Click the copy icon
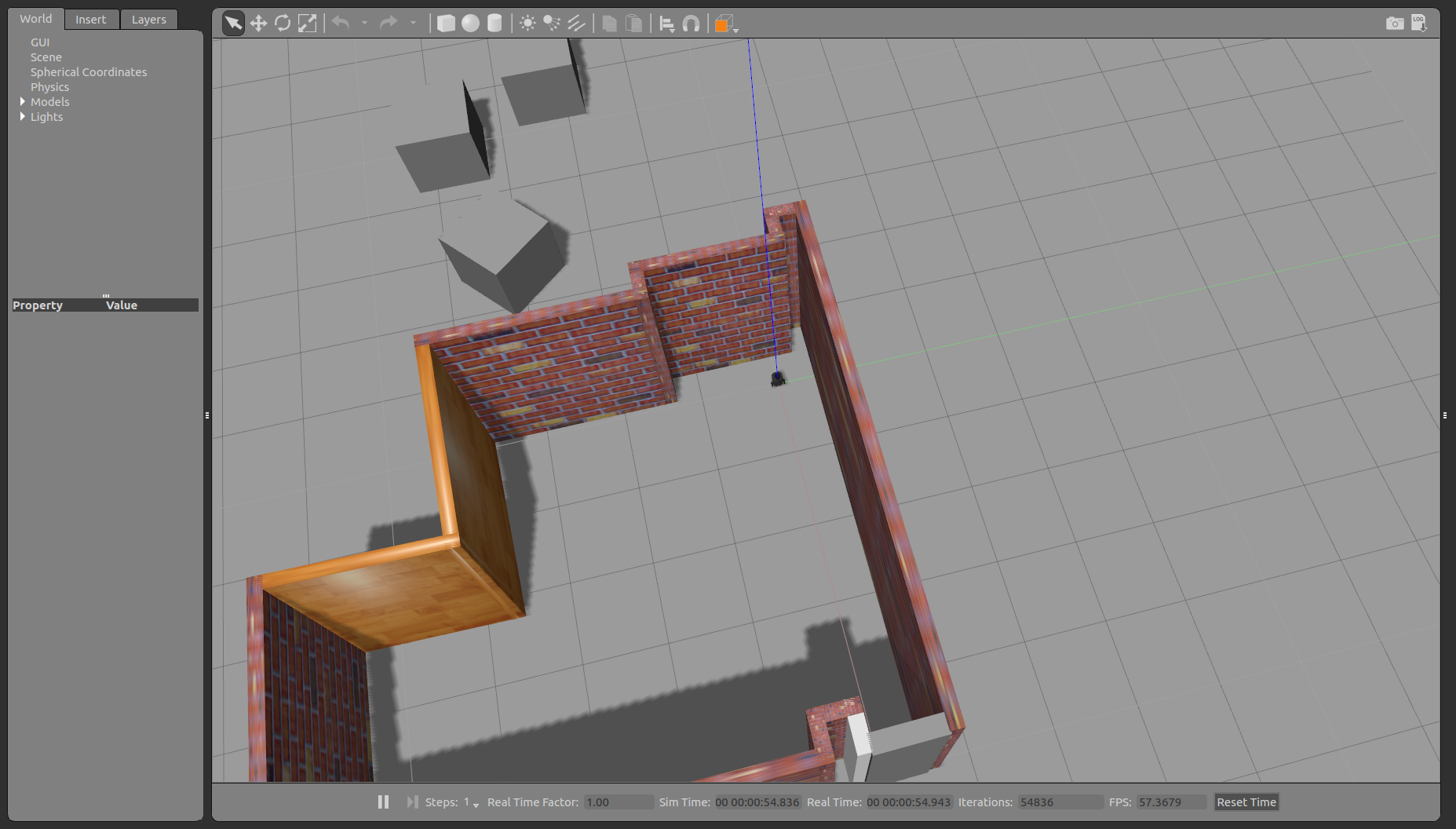The image size is (1456, 829). point(609,24)
